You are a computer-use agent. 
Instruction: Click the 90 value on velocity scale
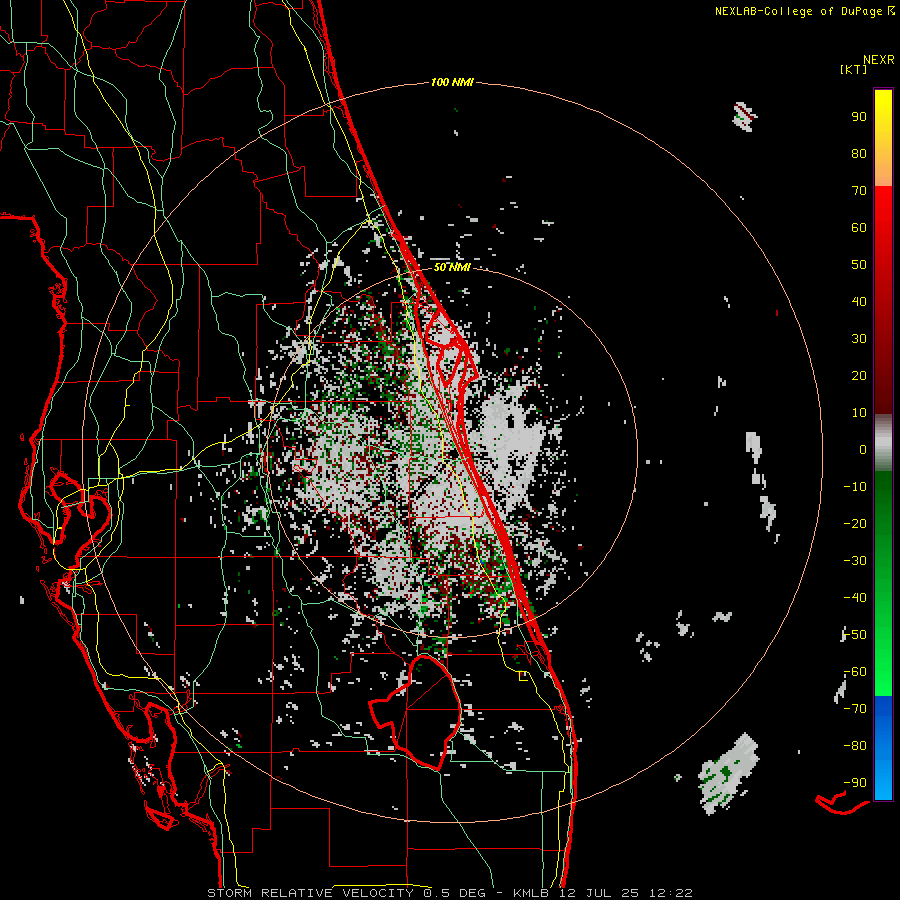[x=859, y=117]
